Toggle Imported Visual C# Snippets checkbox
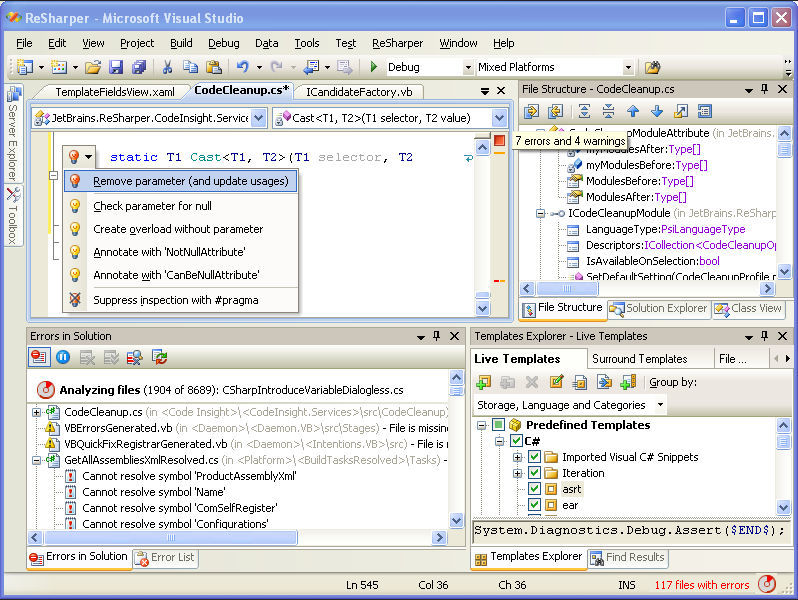The image size is (798, 600). [535, 457]
